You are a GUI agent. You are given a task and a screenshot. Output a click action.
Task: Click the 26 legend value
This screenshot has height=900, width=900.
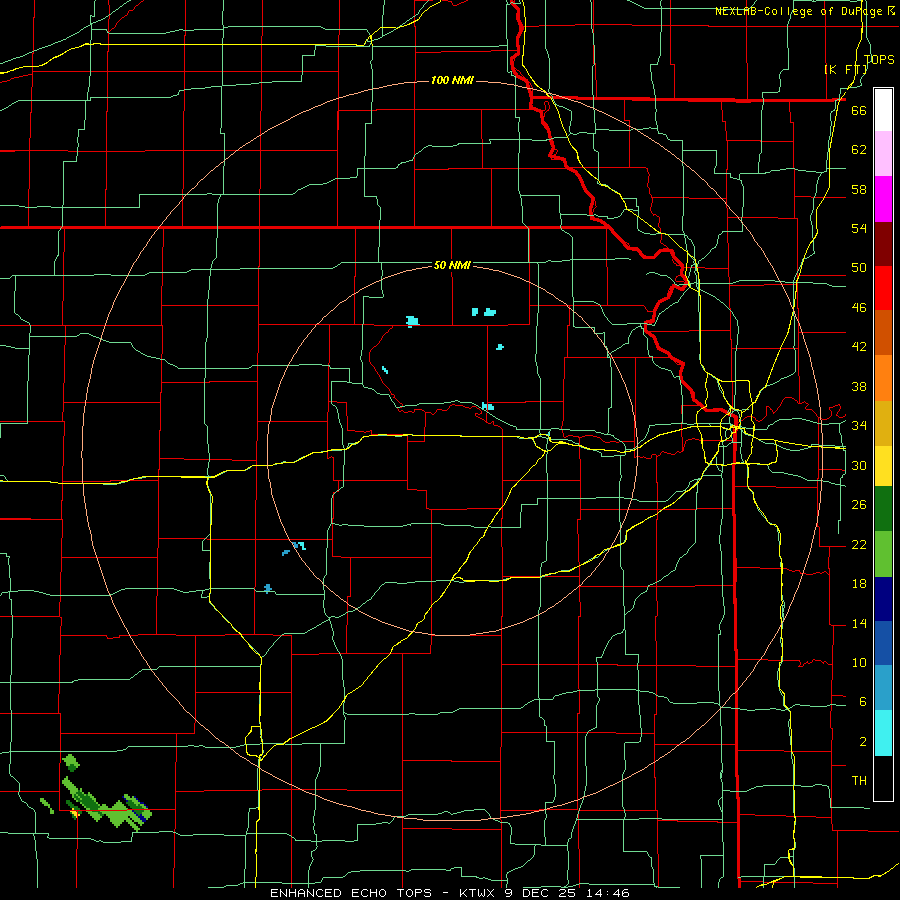tap(859, 505)
